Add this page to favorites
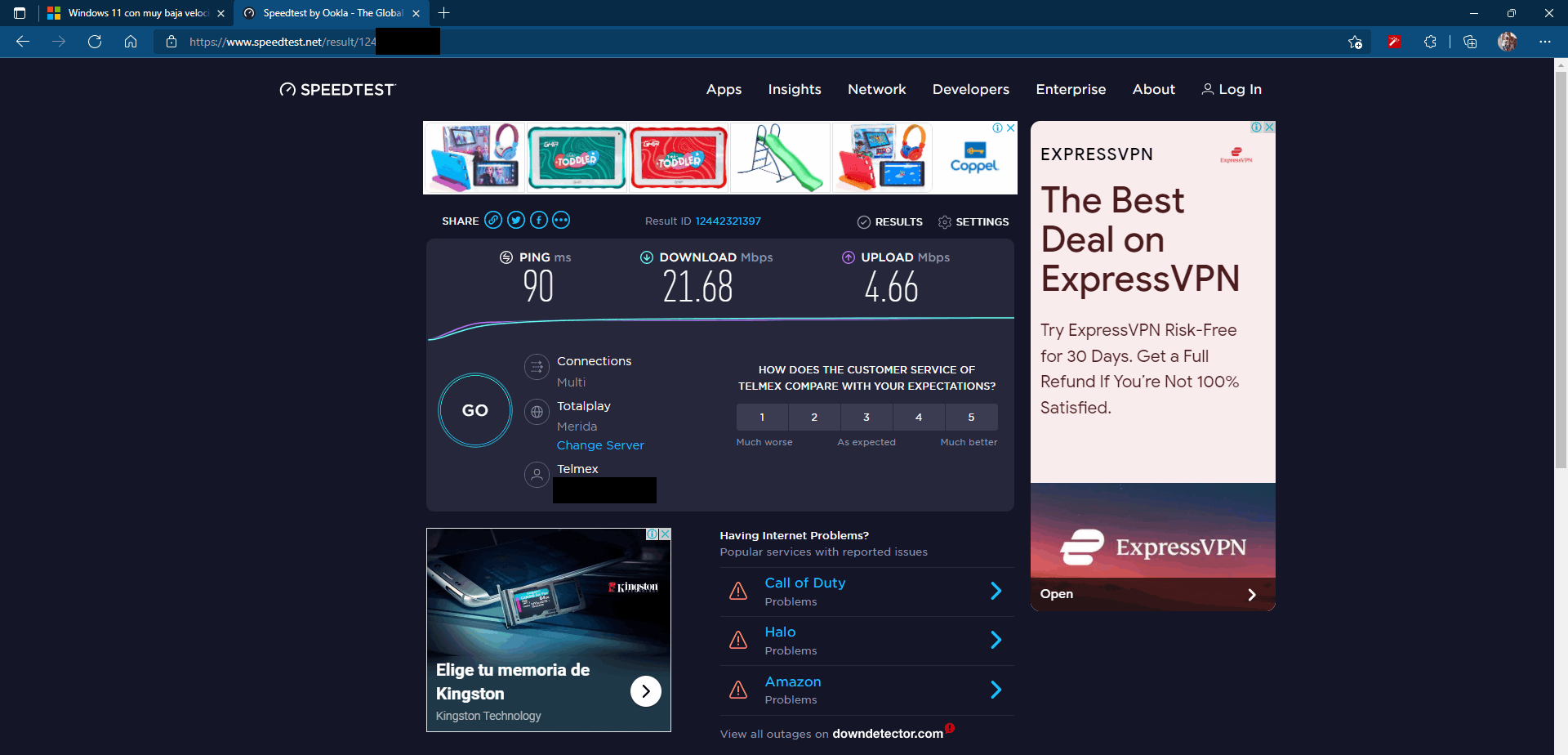This screenshot has width=1568, height=755. pyautogui.click(x=1356, y=42)
